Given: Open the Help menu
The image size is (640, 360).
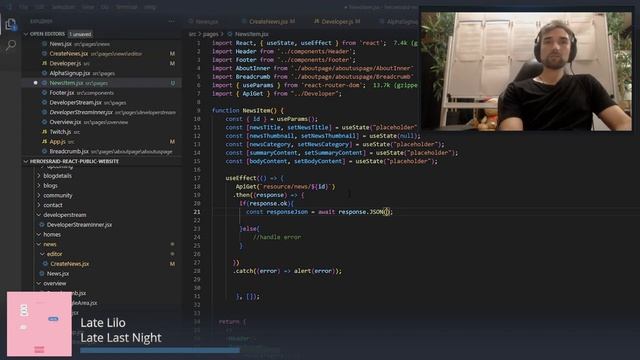Looking at the screenshot, I should coord(150,7).
